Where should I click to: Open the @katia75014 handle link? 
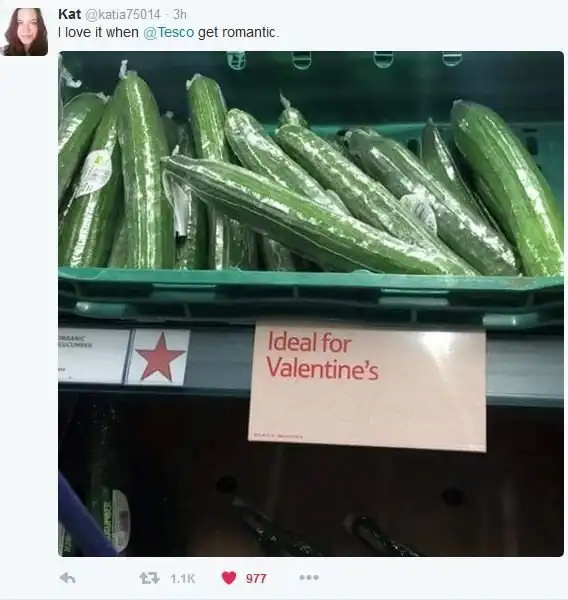[x=122, y=15]
